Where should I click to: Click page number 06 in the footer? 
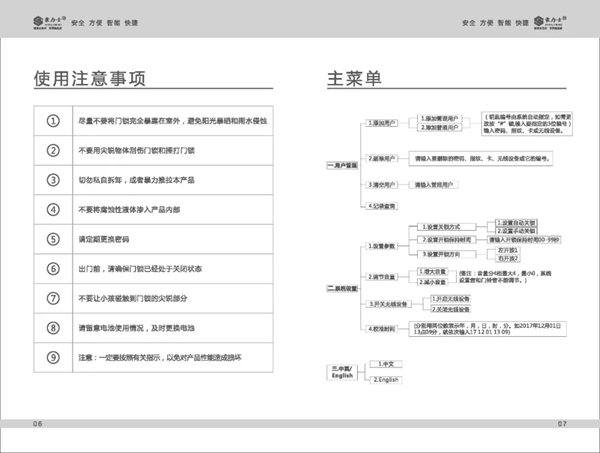tap(38, 424)
